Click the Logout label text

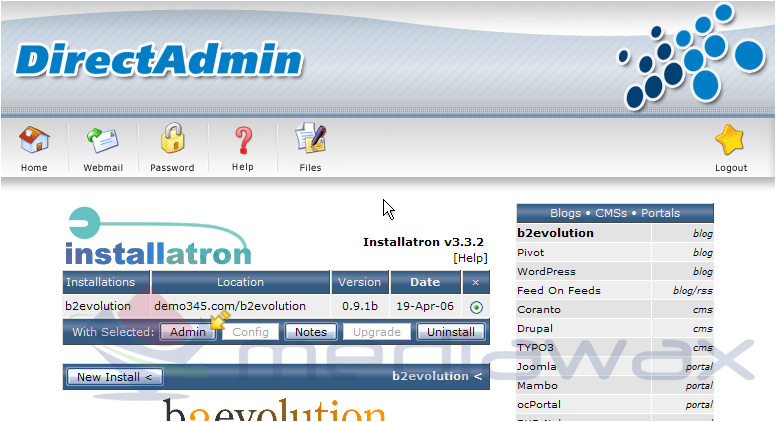click(731, 168)
